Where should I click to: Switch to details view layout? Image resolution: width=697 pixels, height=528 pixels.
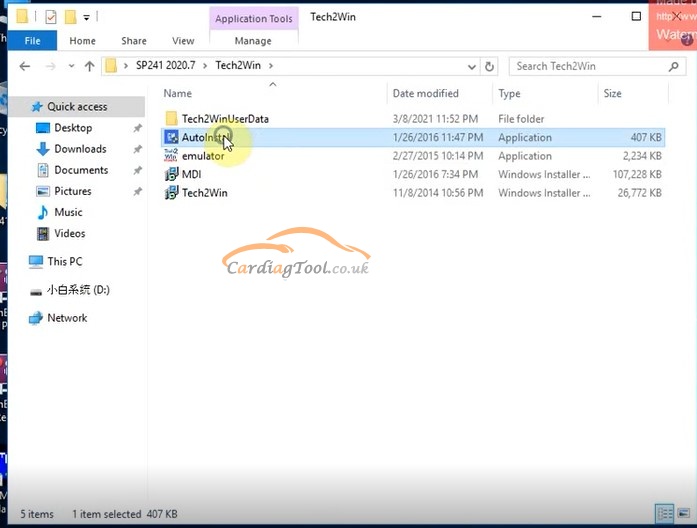(x=663, y=514)
